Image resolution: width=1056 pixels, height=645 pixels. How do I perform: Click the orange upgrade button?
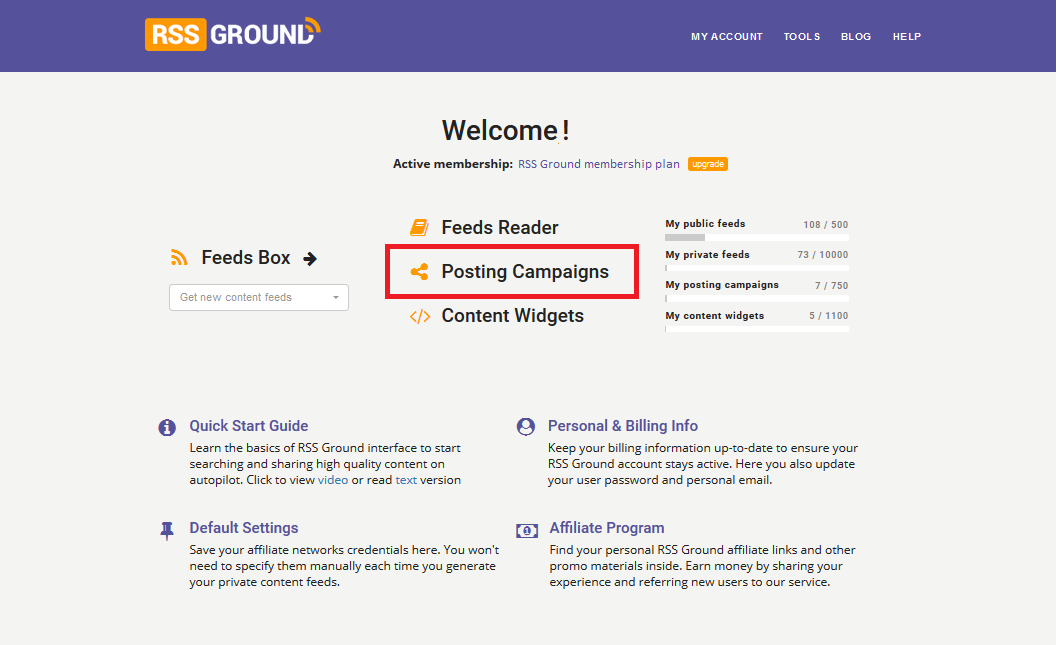point(708,164)
